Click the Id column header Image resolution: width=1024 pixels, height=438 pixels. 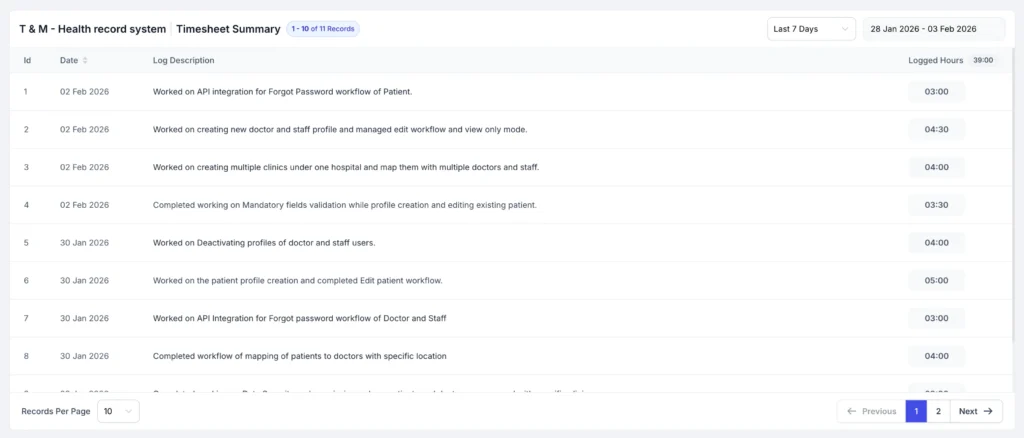point(27,61)
